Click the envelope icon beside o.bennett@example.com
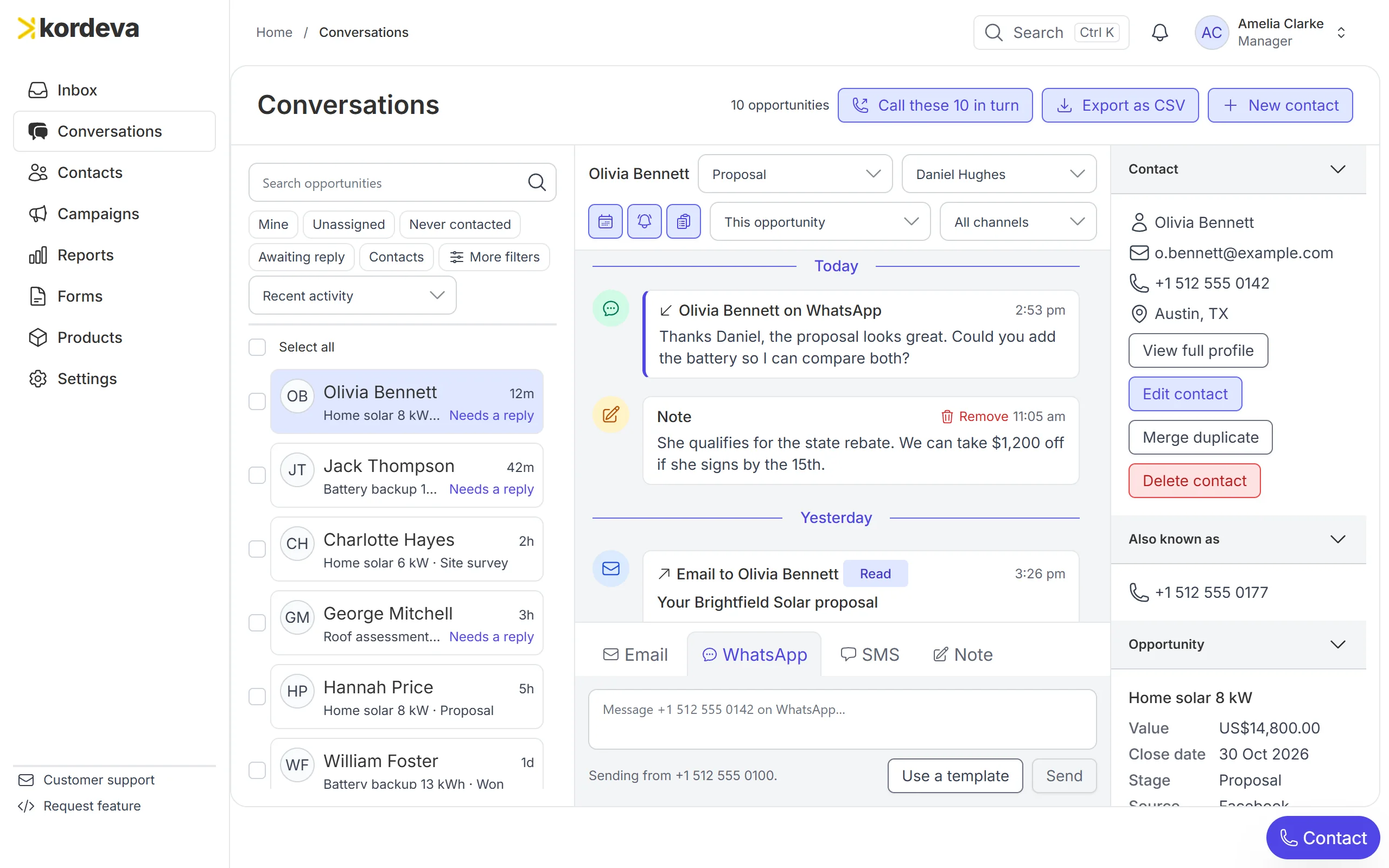The height and width of the screenshot is (868, 1389). pos(1139,253)
